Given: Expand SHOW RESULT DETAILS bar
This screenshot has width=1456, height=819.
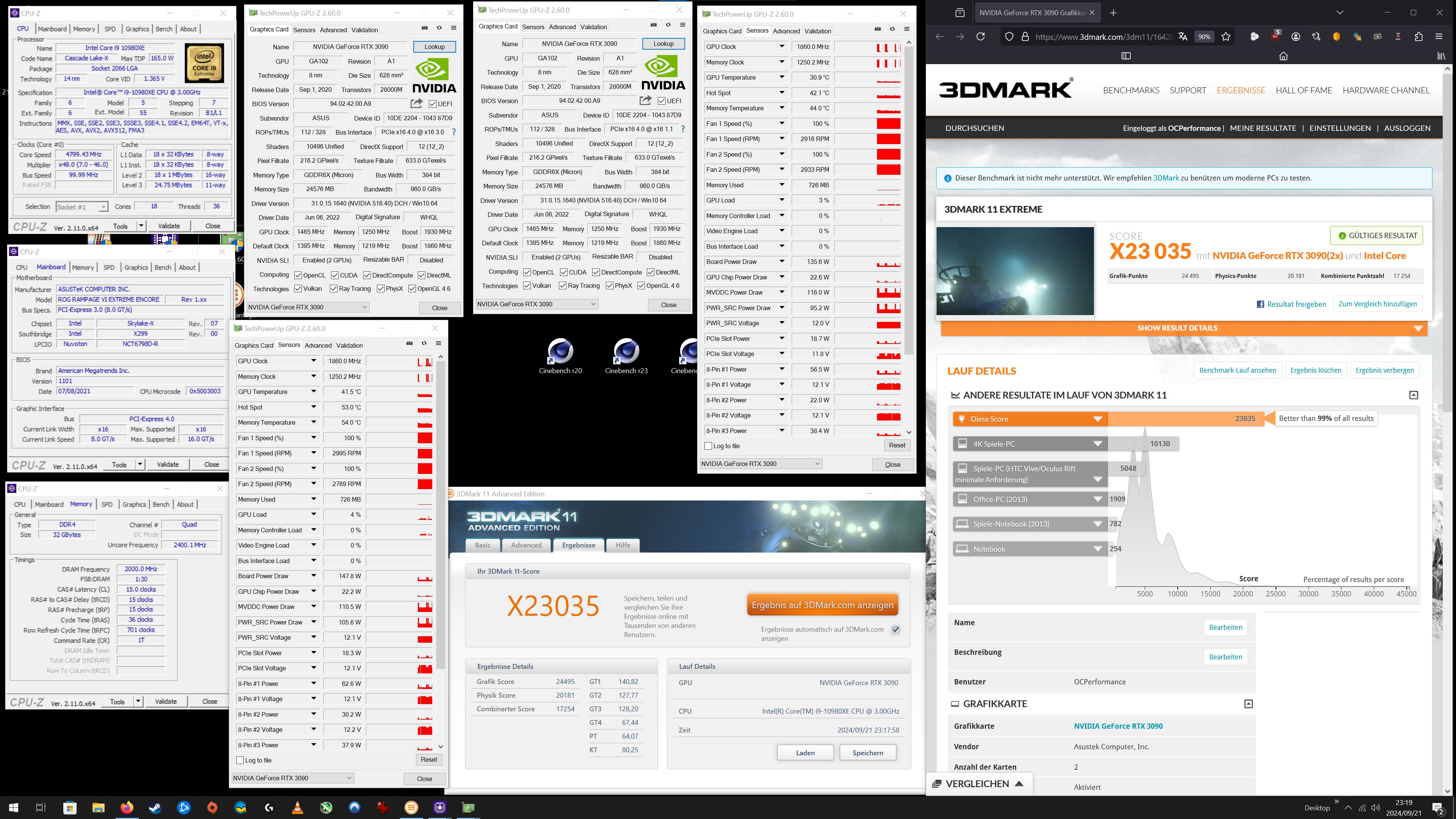Looking at the screenshot, I should click(1184, 328).
